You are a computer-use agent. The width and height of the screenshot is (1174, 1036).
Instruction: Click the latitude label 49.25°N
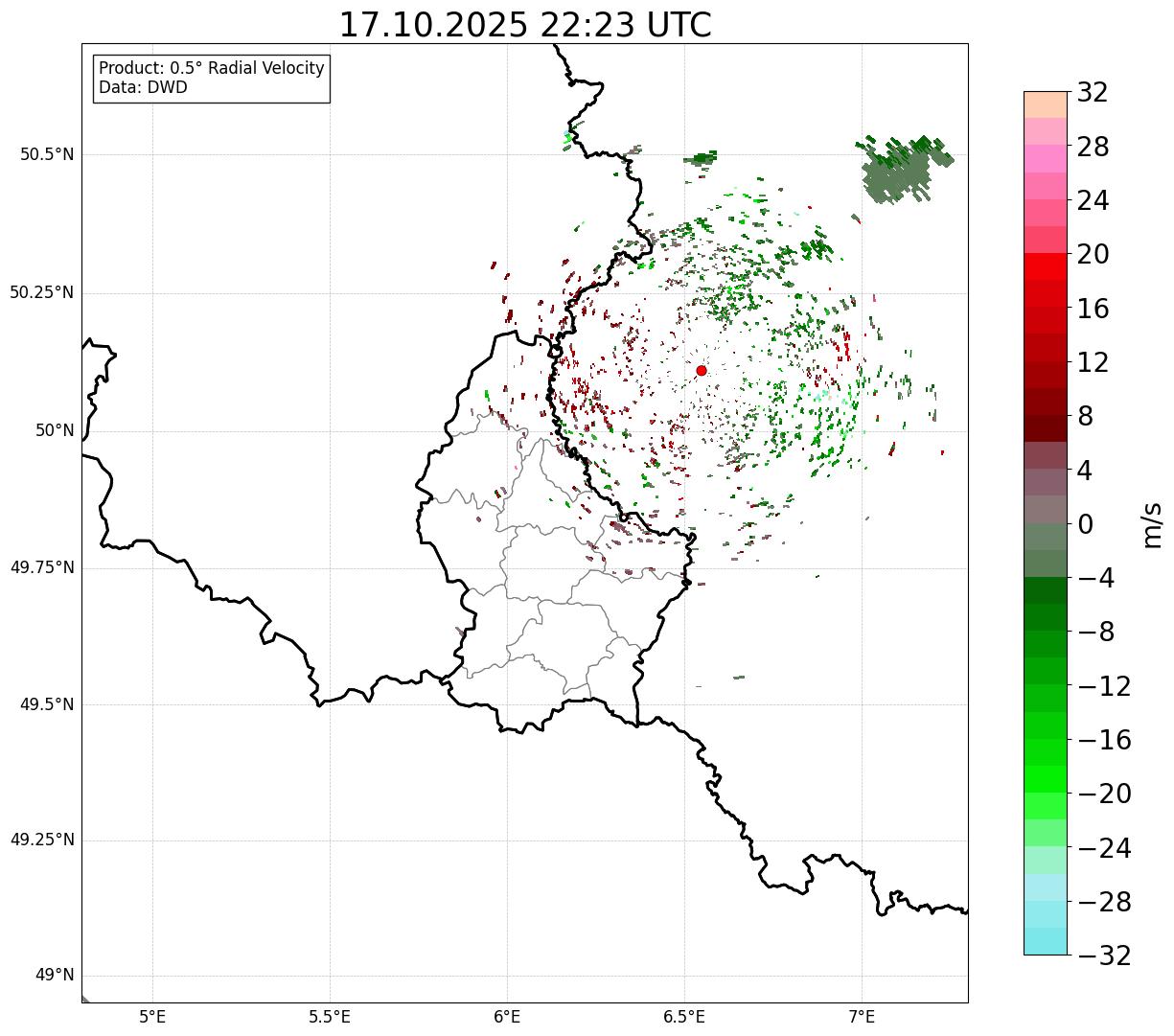pyautogui.click(x=42, y=840)
